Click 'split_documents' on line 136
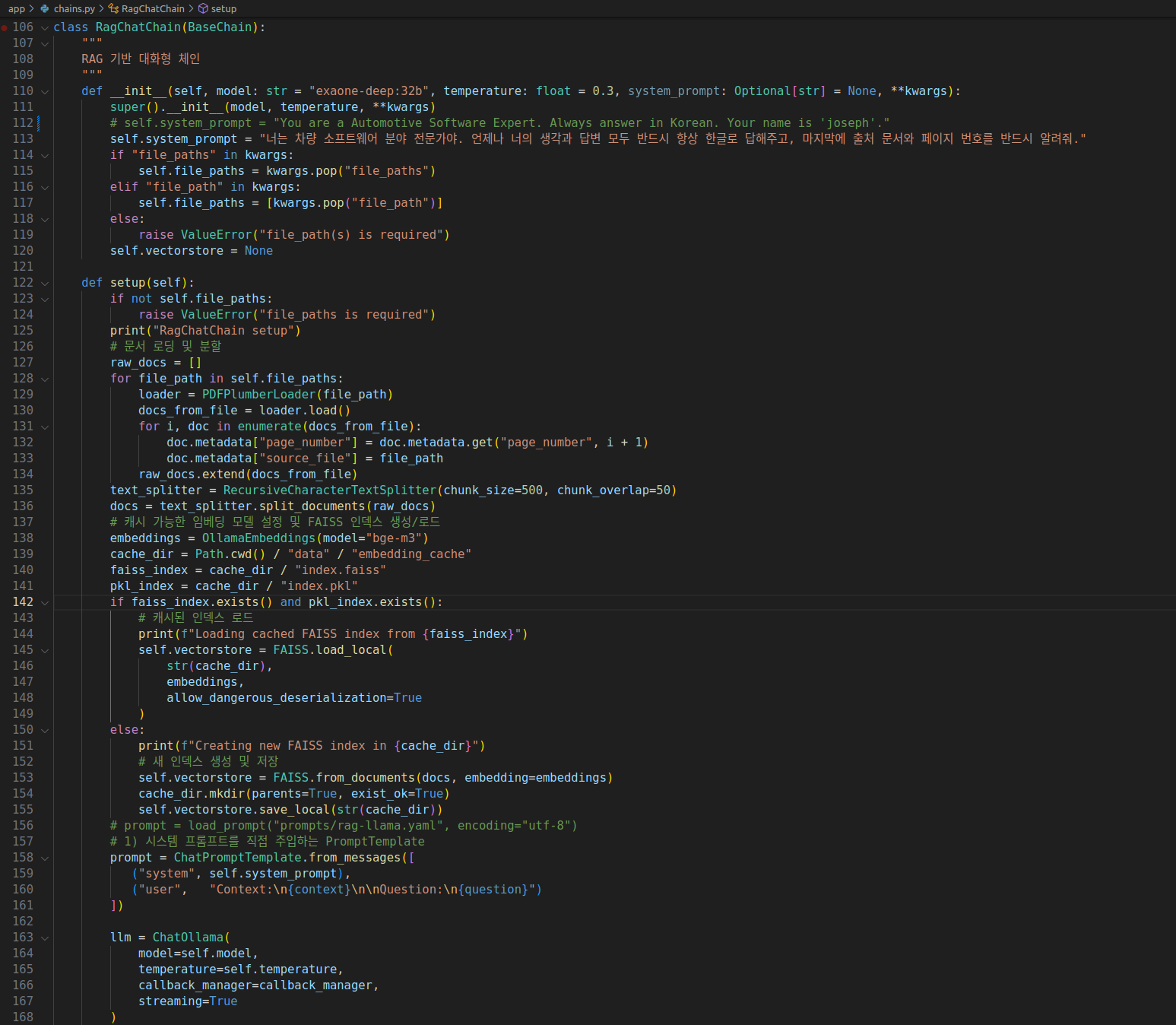This screenshot has height=1025, width=1176. (312, 506)
